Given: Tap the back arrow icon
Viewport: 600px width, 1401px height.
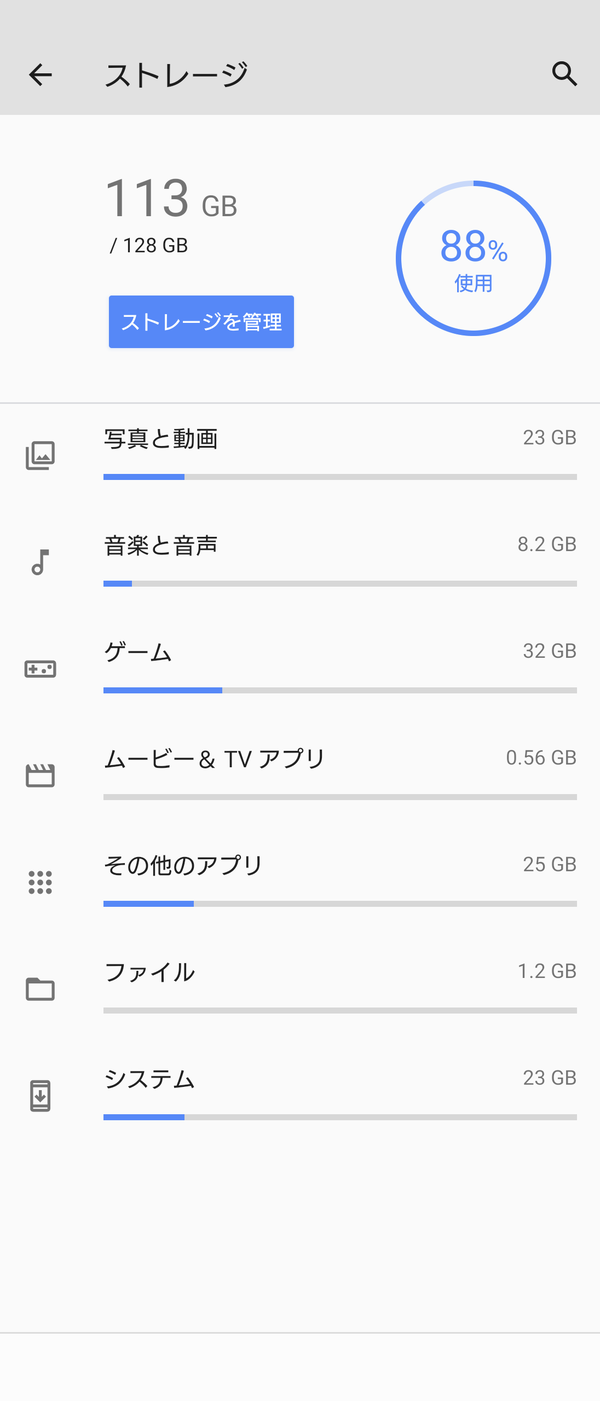Looking at the screenshot, I should [40, 74].
